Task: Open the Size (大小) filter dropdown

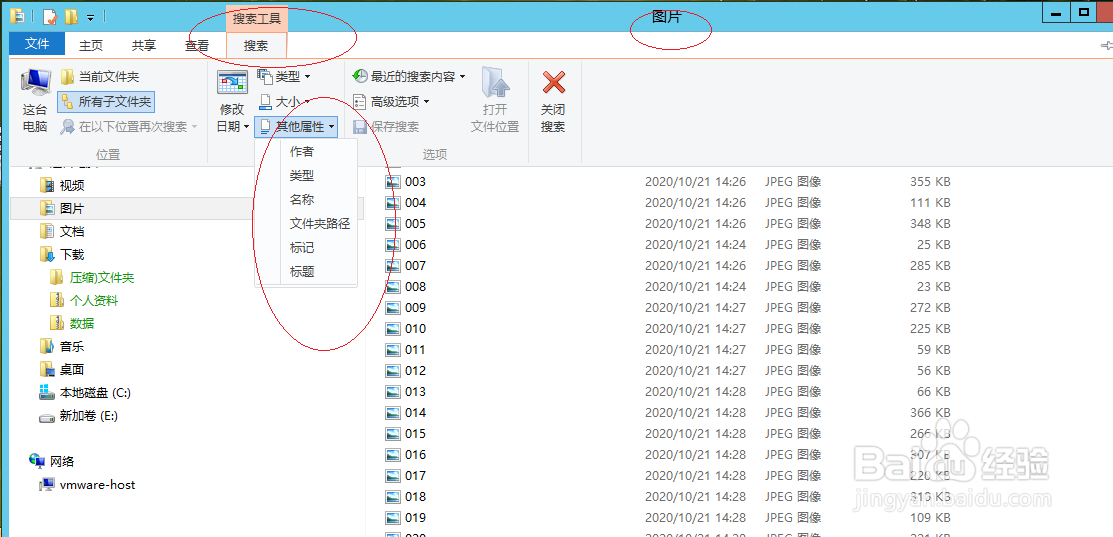Action: [284, 101]
